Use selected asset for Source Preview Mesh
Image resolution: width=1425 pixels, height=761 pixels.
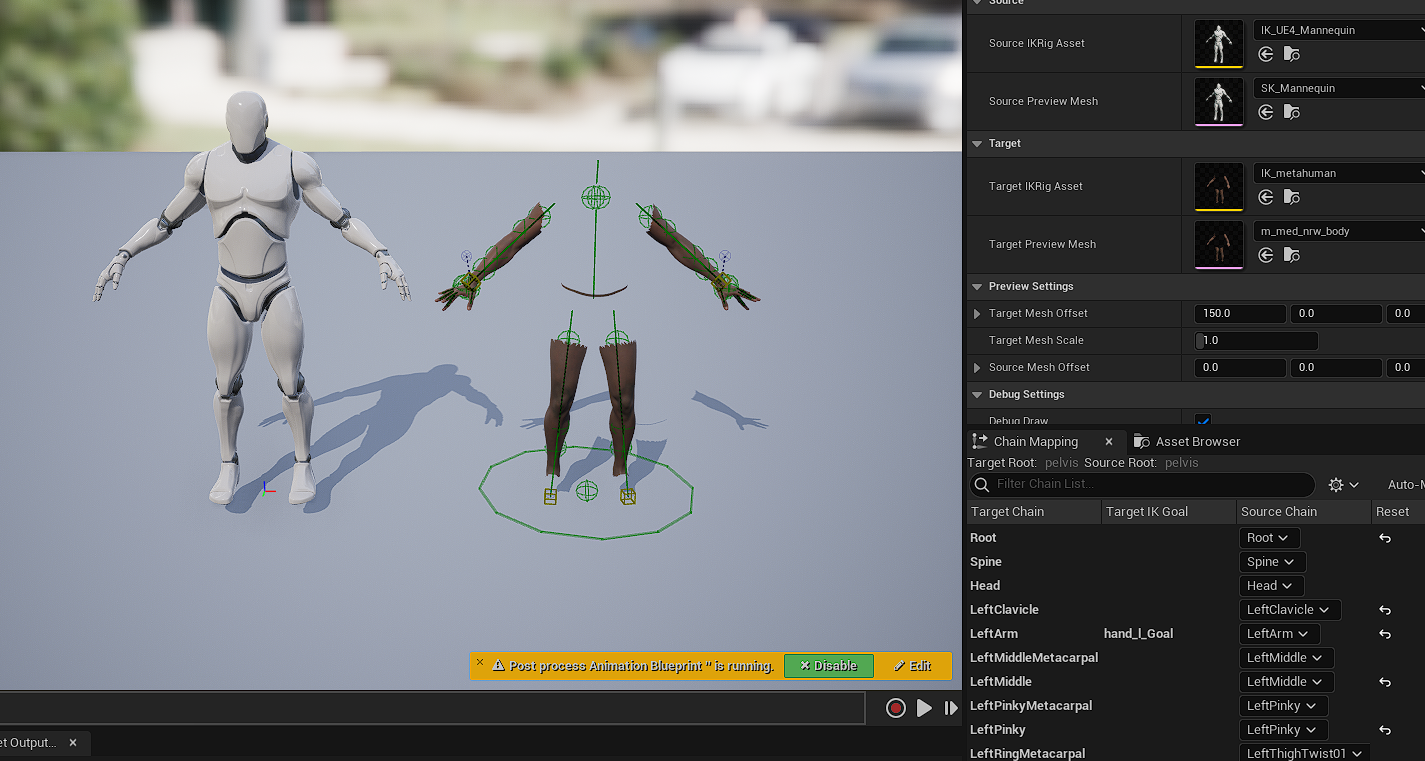(x=1266, y=112)
